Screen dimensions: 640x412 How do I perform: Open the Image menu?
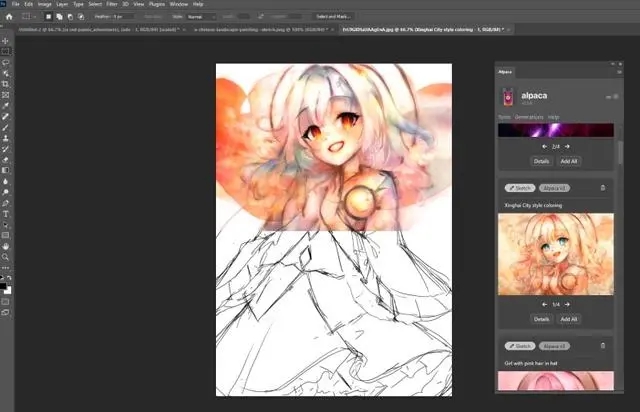tap(44, 4)
